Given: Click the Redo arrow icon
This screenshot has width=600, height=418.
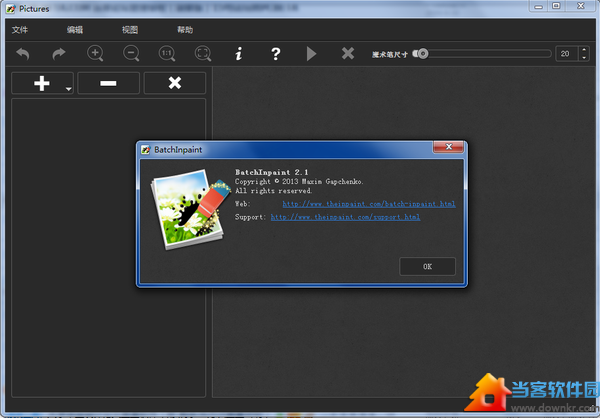Looking at the screenshot, I should [x=59, y=54].
